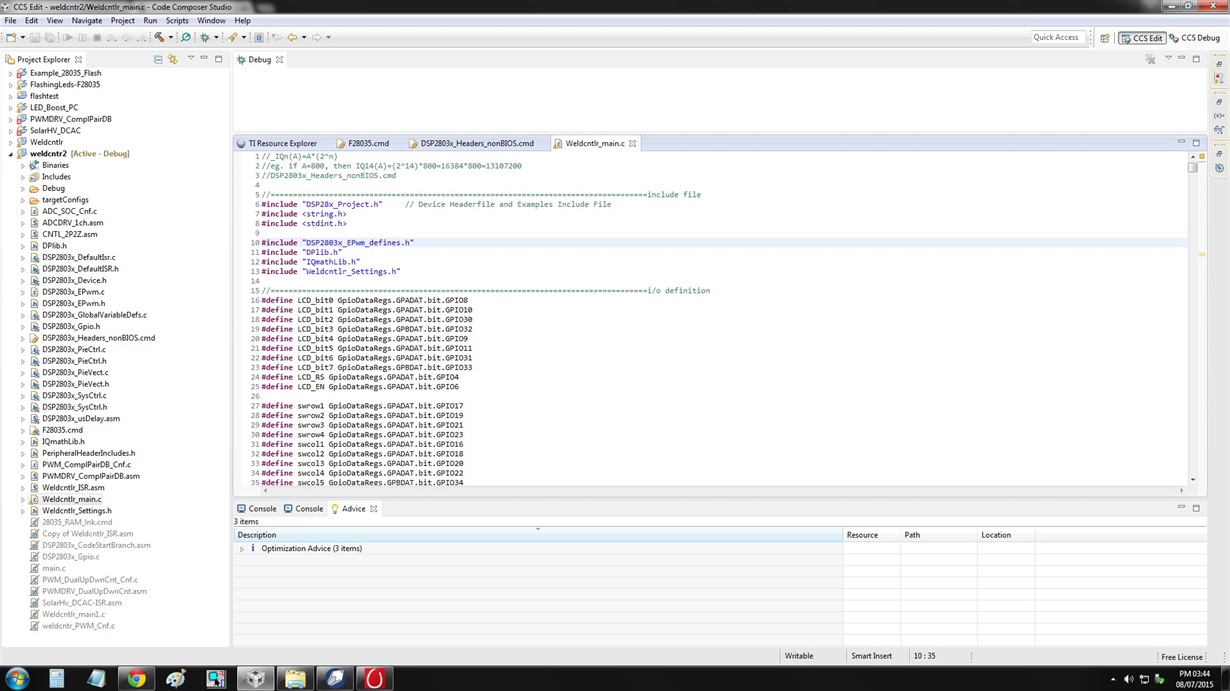This screenshot has width=1230, height=691.
Task: Collapse All in Project Explorer toolbar
Action: tap(158, 58)
